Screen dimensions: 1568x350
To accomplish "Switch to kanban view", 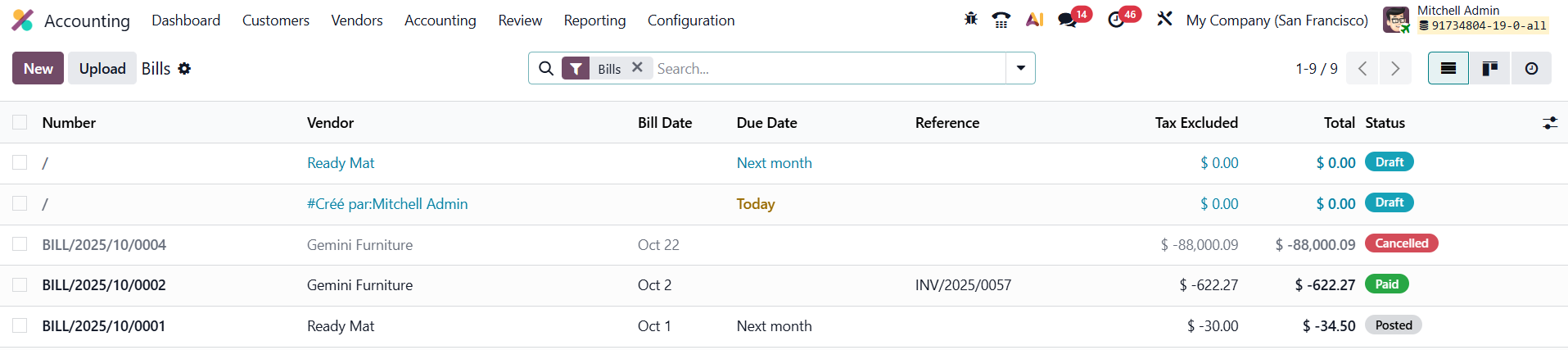I will 1490,69.
